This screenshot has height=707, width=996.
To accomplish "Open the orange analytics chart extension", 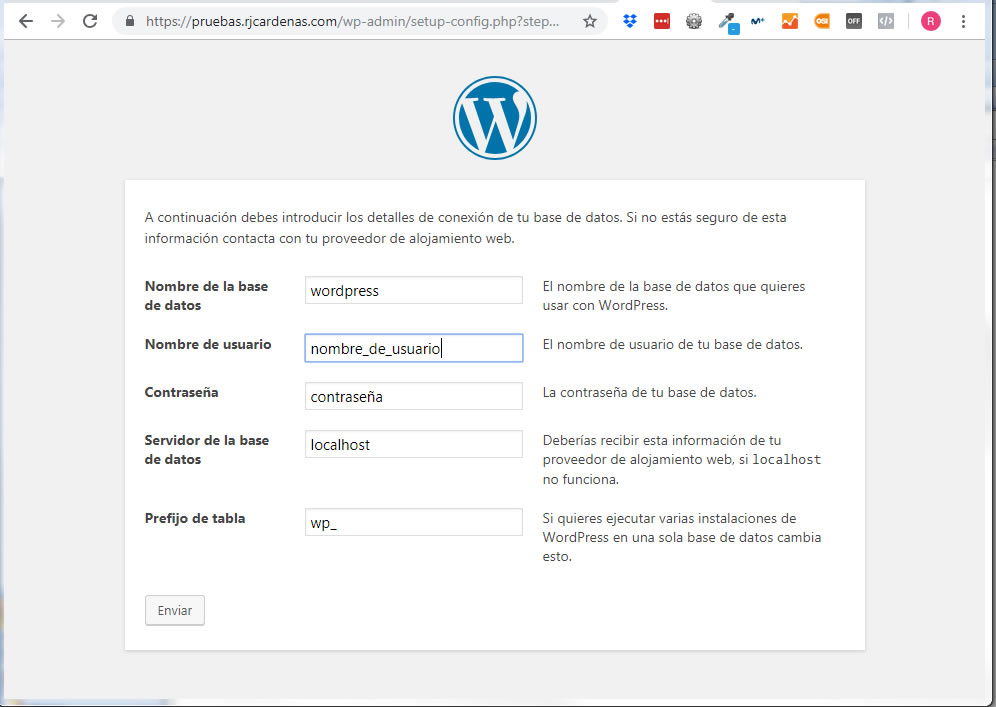I will [790, 21].
